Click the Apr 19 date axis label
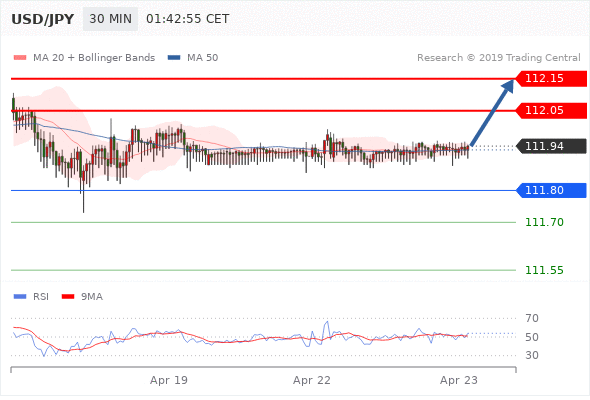 click(x=169, y=380)
